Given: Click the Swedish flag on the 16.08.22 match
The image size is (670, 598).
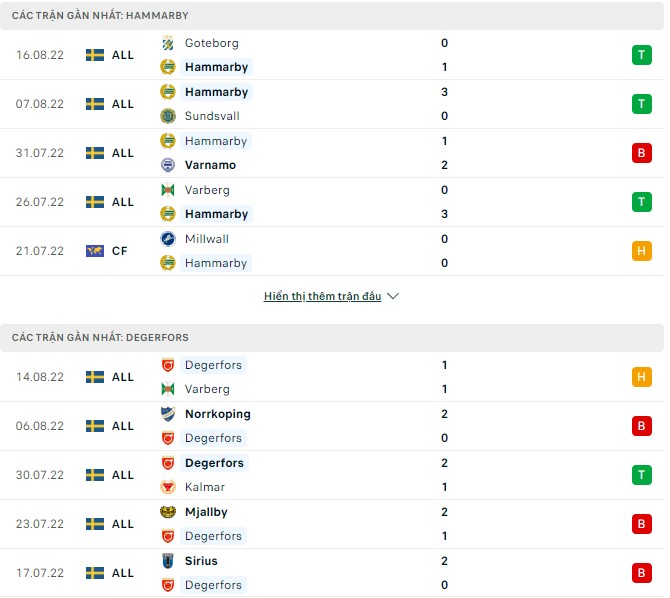Looking at the screenshot, I should (x=95, y=55).
